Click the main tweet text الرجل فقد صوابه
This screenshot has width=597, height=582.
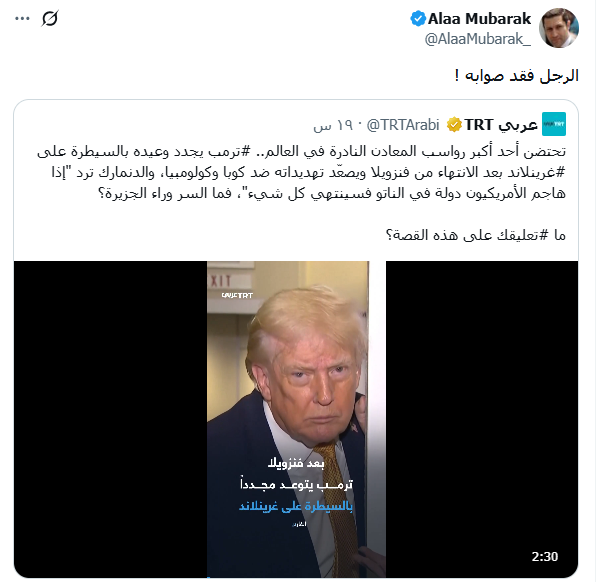coord(517,76)
